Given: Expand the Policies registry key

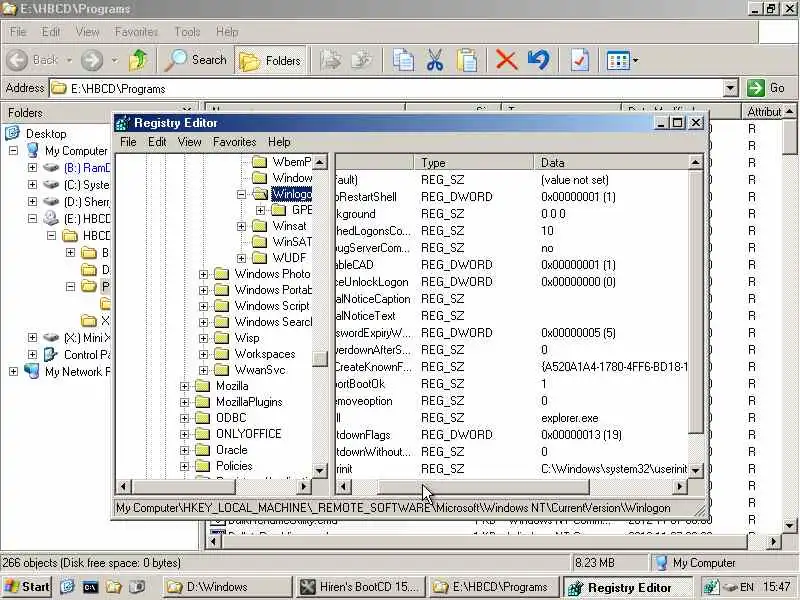Looking at the screenshot, I should (184, 466).
